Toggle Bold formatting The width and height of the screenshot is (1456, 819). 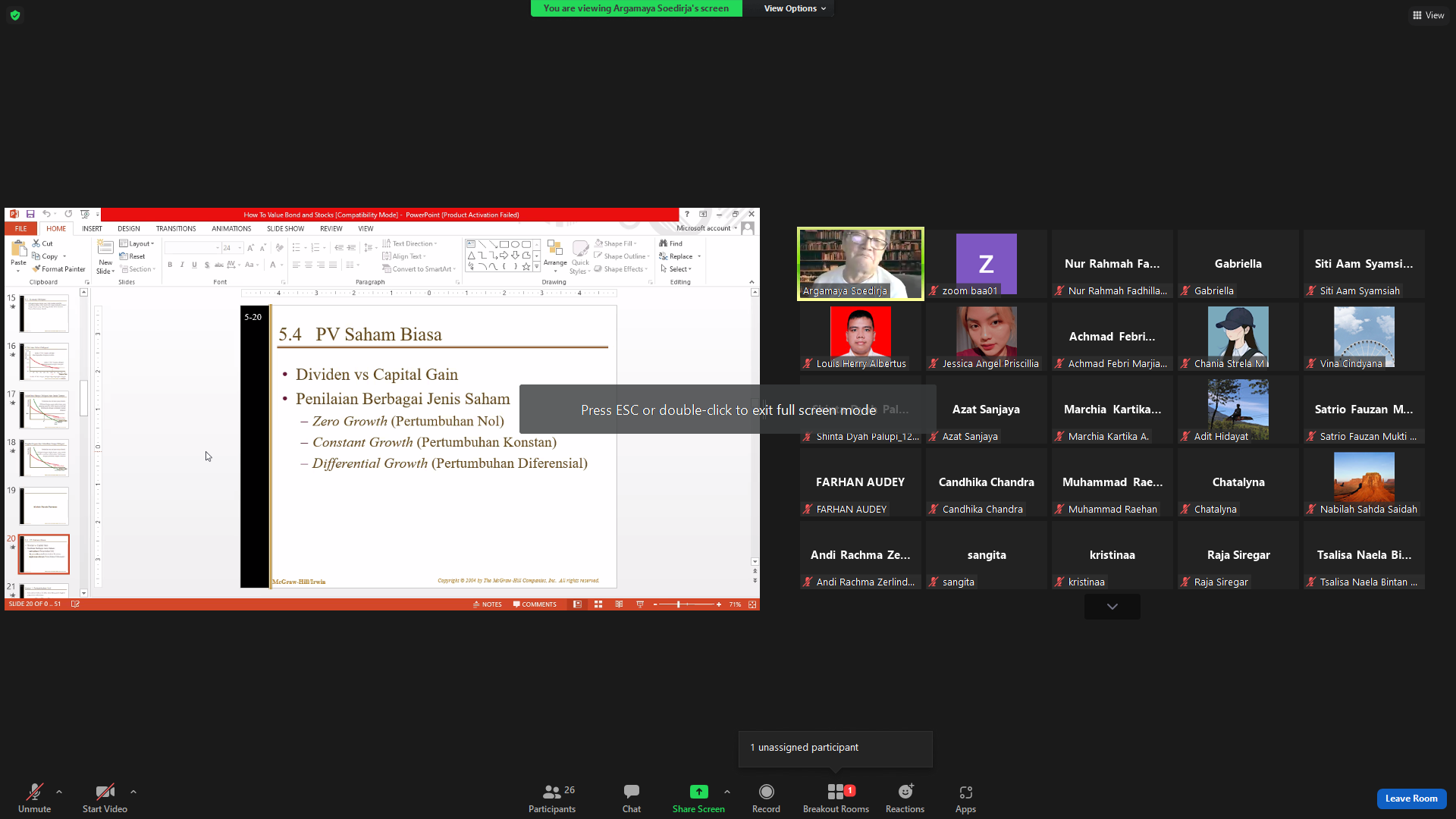pyautogui.click(x=170, y=265)
